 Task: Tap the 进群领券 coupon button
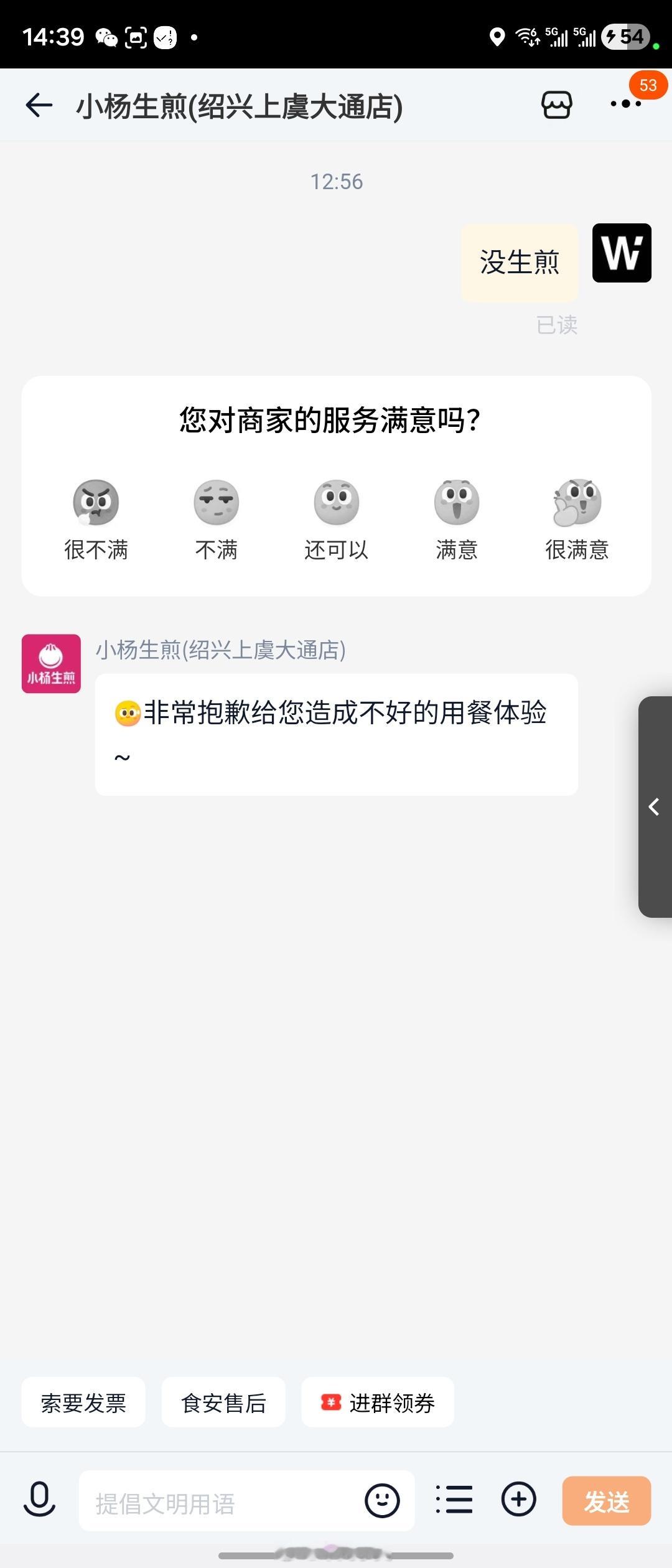(378, 1403)
